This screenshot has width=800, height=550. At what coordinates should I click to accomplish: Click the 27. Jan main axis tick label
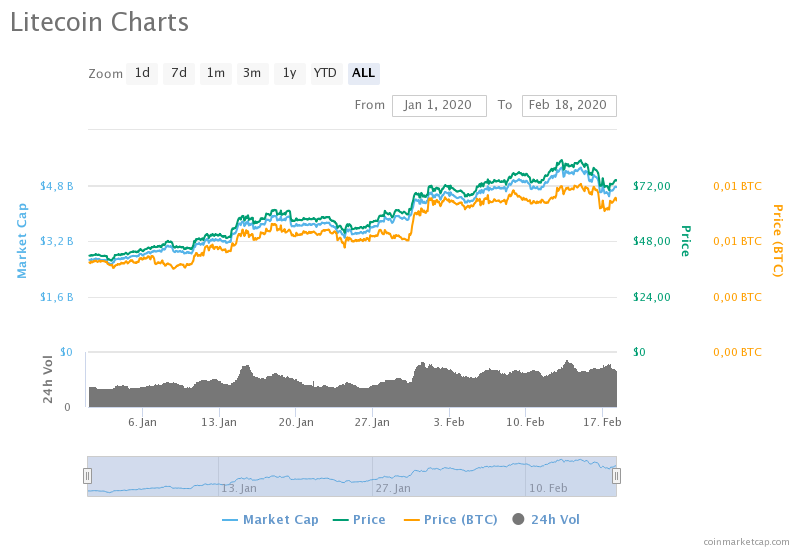[372, 422]
